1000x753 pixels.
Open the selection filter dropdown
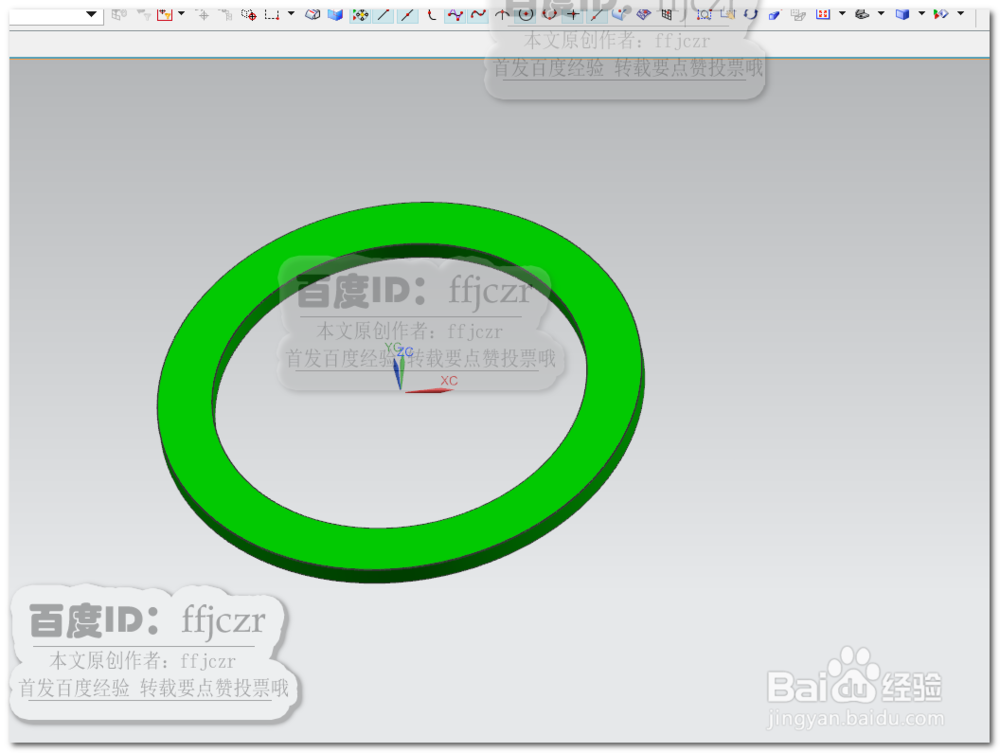point(90,14)
